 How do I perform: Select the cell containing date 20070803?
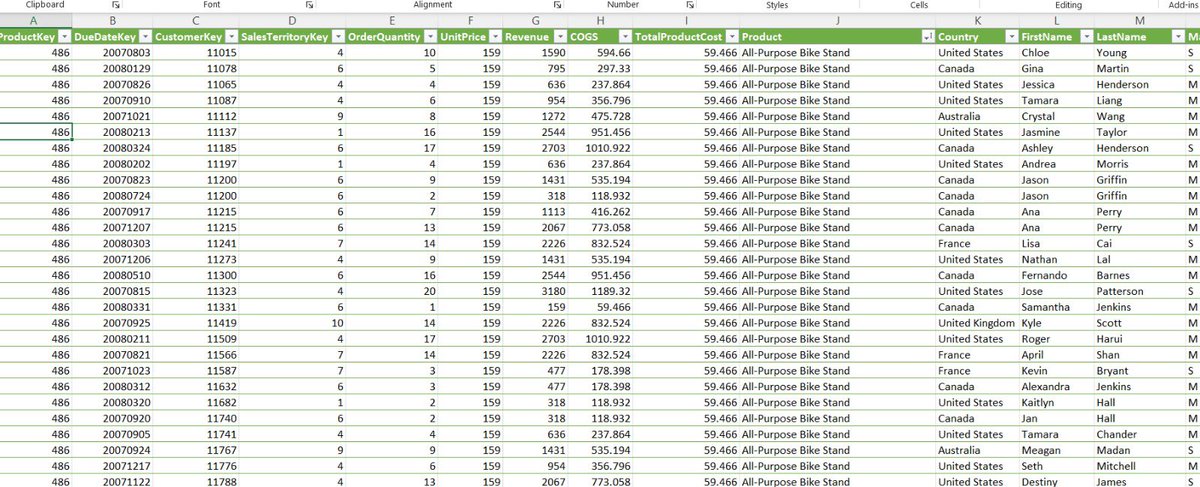(112, 52)
